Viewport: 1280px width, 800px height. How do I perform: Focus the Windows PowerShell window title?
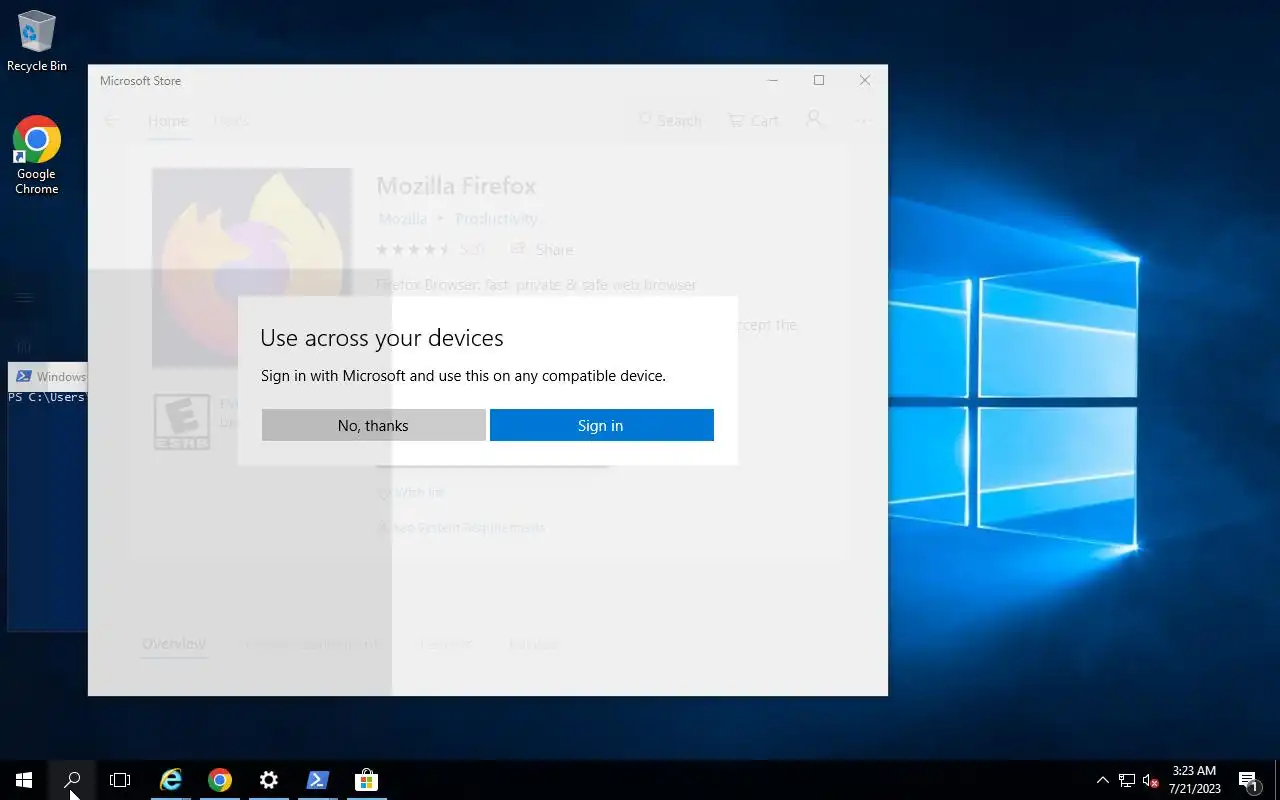click(61, 377)
